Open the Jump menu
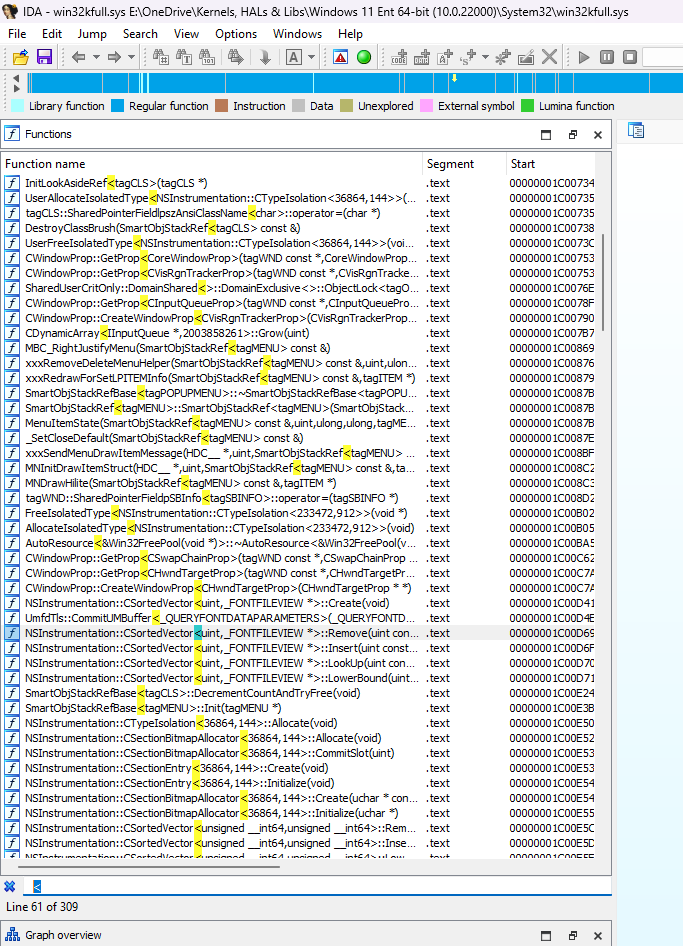Screen dimensions: 683x946 (x=92, y=33)
